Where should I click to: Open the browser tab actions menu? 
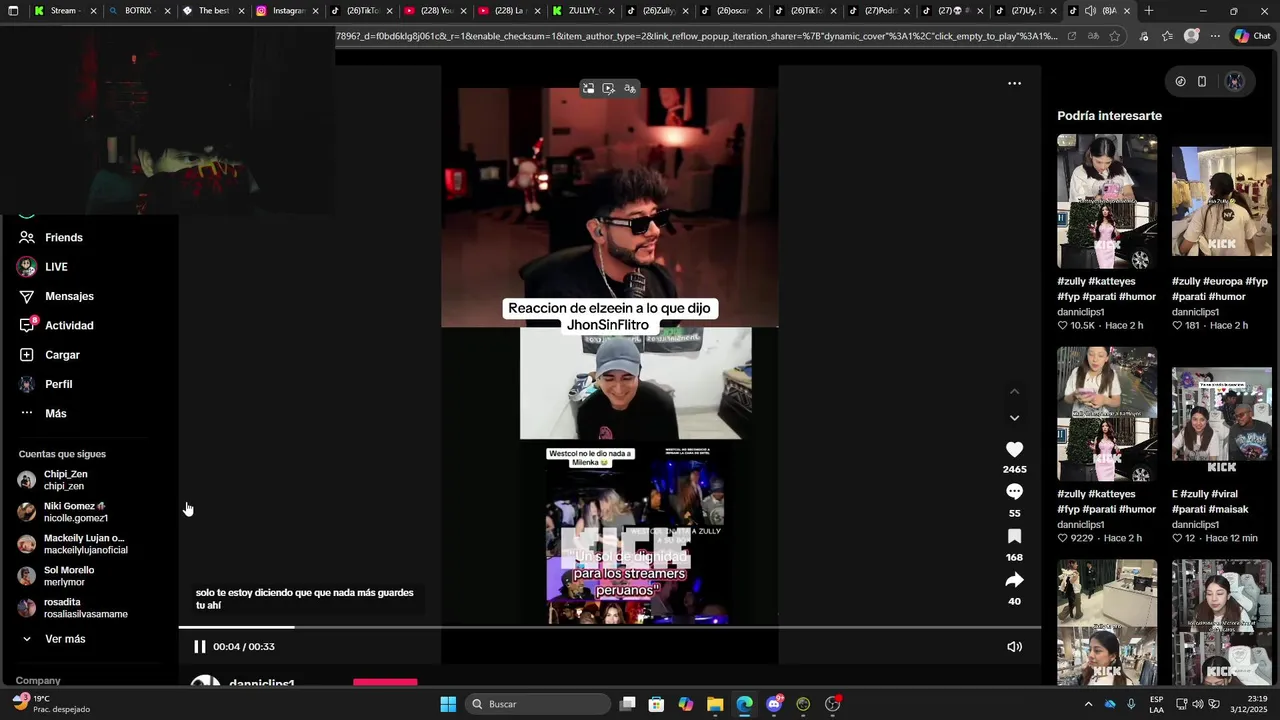(x=13, y=11)
